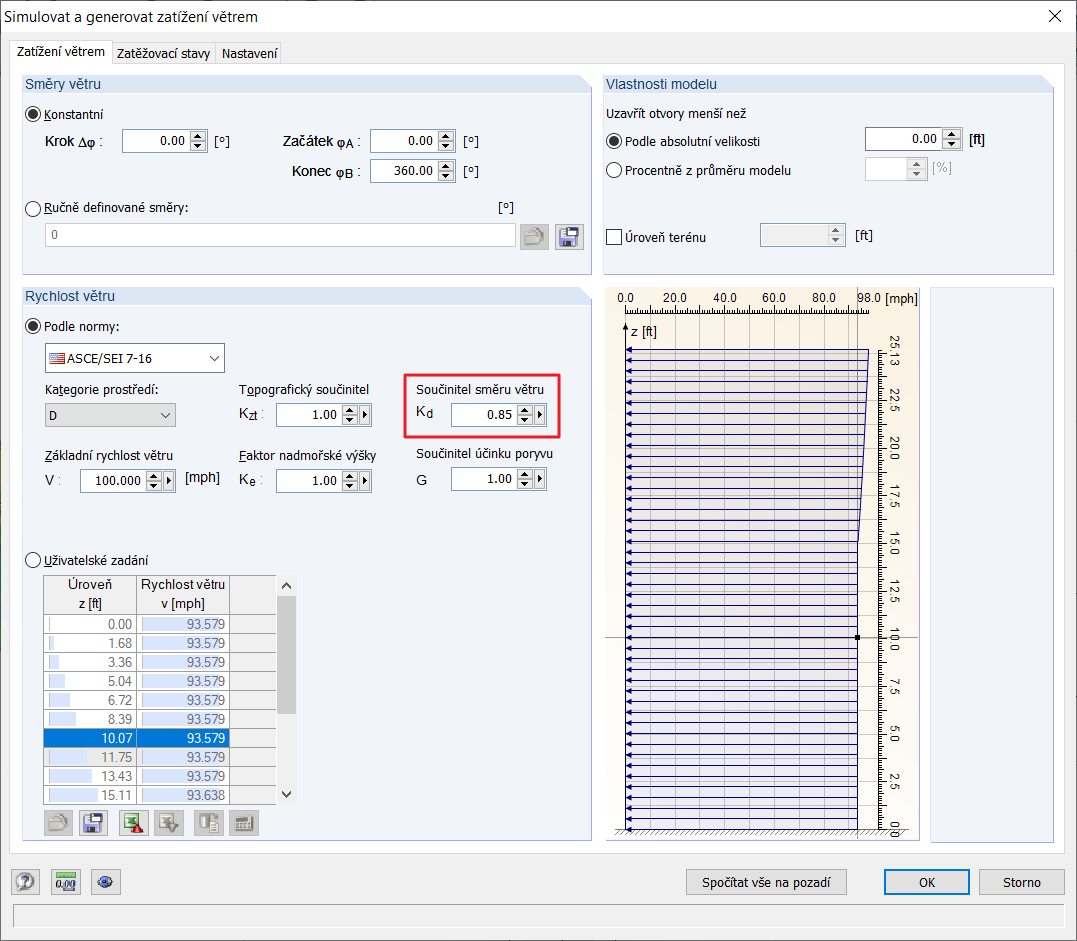Click basic wind speed field 100.000
The image size is (1077, 941).
pos(113,481)
